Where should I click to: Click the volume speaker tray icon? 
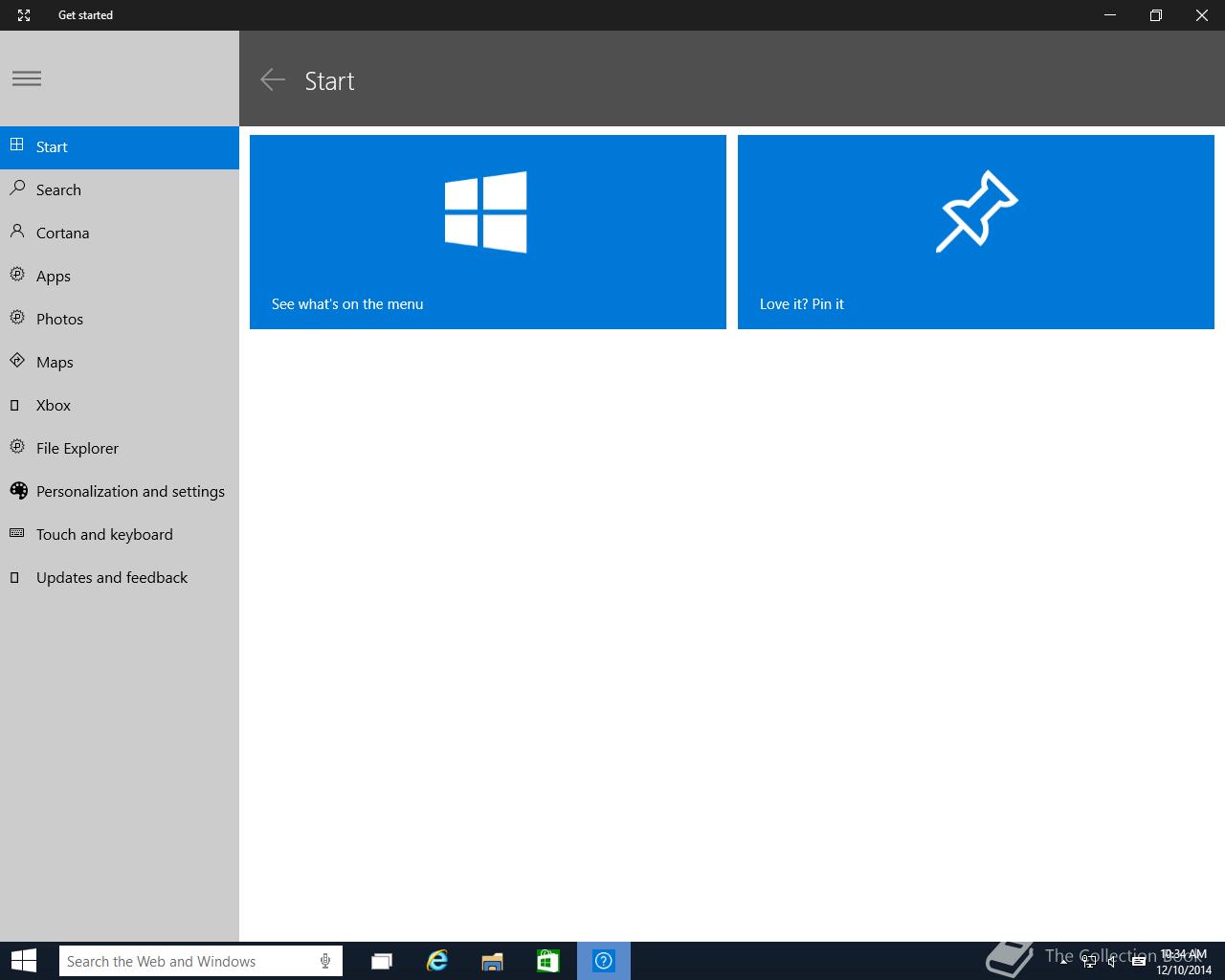pos(1113,962)
